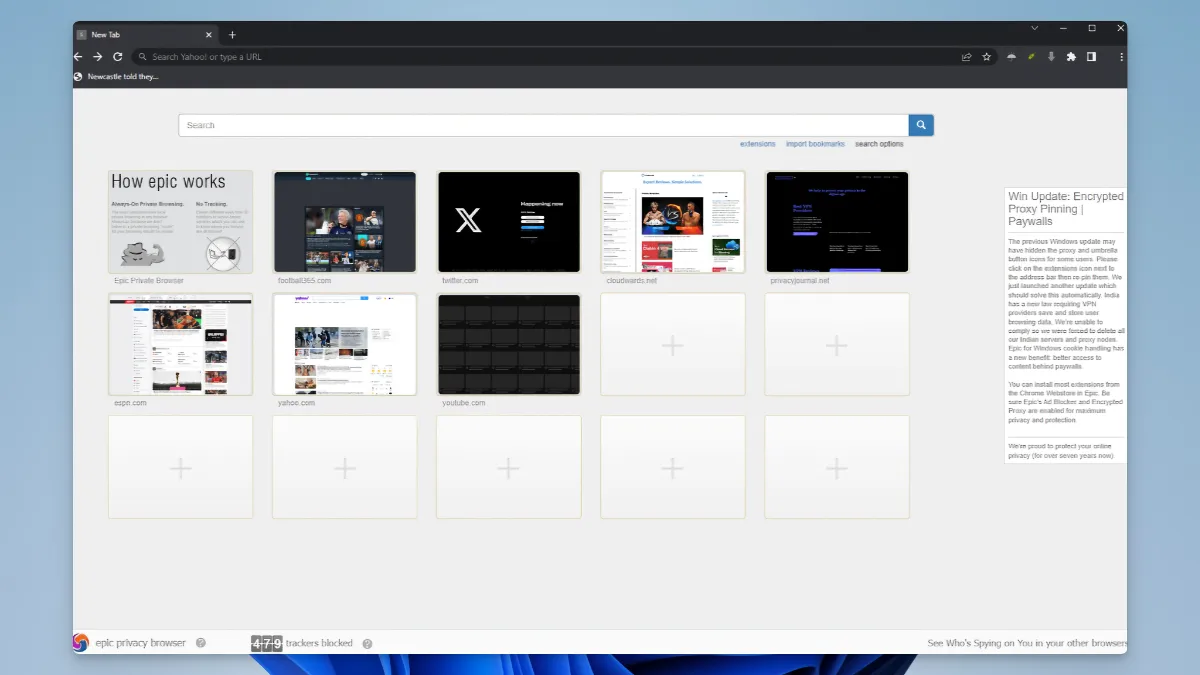
Task: Toggle the side panel icon
Action: coord(1091,57)
